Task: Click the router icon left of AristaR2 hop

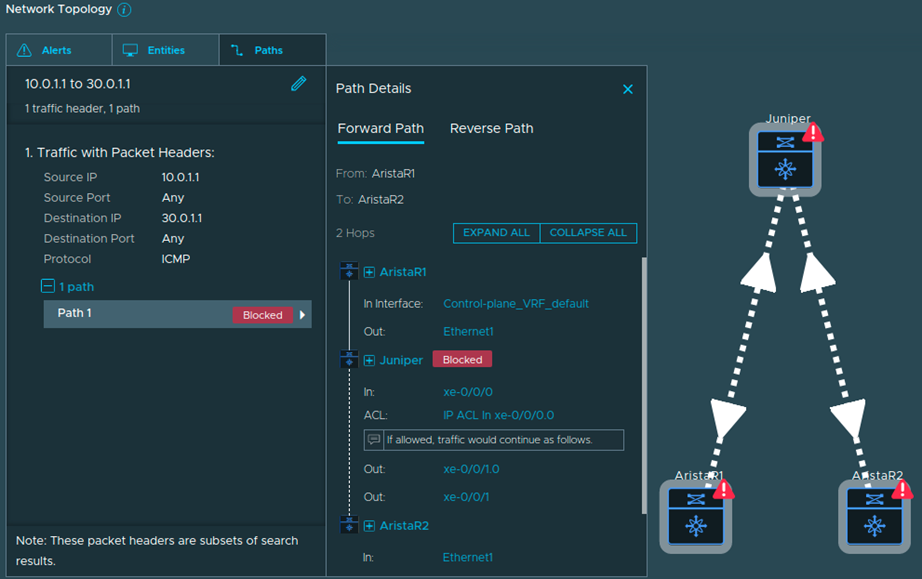Action: coord(349,524)
